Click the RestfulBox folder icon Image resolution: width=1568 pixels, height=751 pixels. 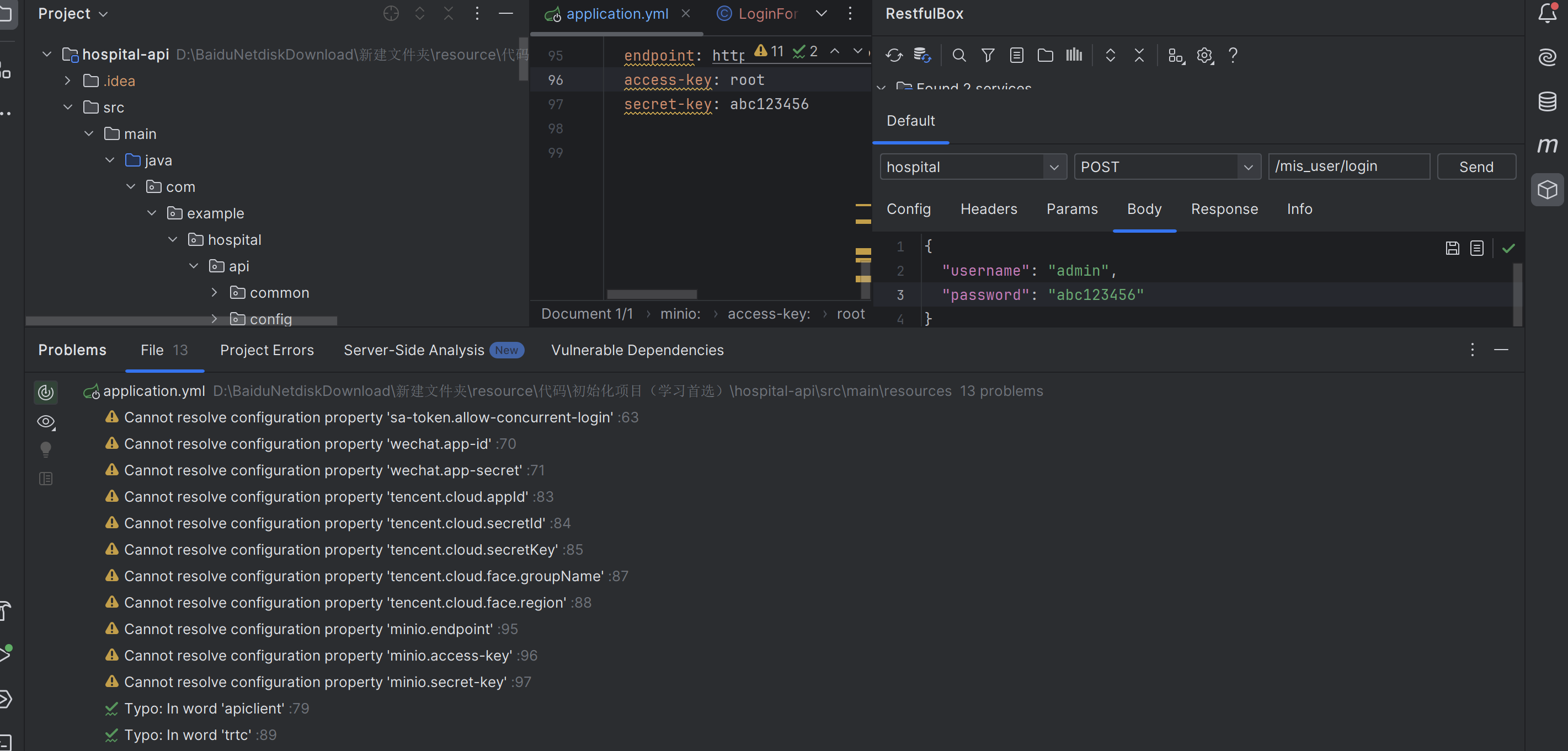[1045, 55]
